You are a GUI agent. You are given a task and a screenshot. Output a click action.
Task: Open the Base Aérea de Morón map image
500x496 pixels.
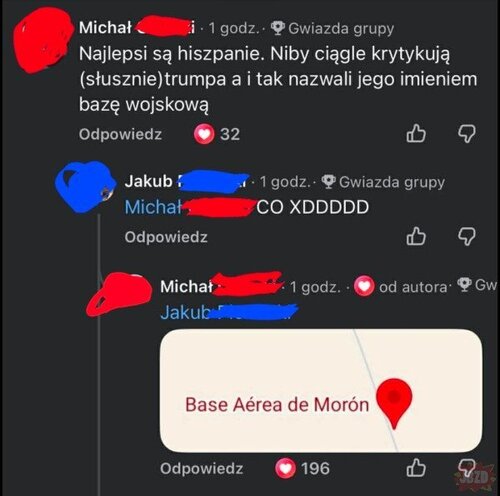[x=321, y=391]
